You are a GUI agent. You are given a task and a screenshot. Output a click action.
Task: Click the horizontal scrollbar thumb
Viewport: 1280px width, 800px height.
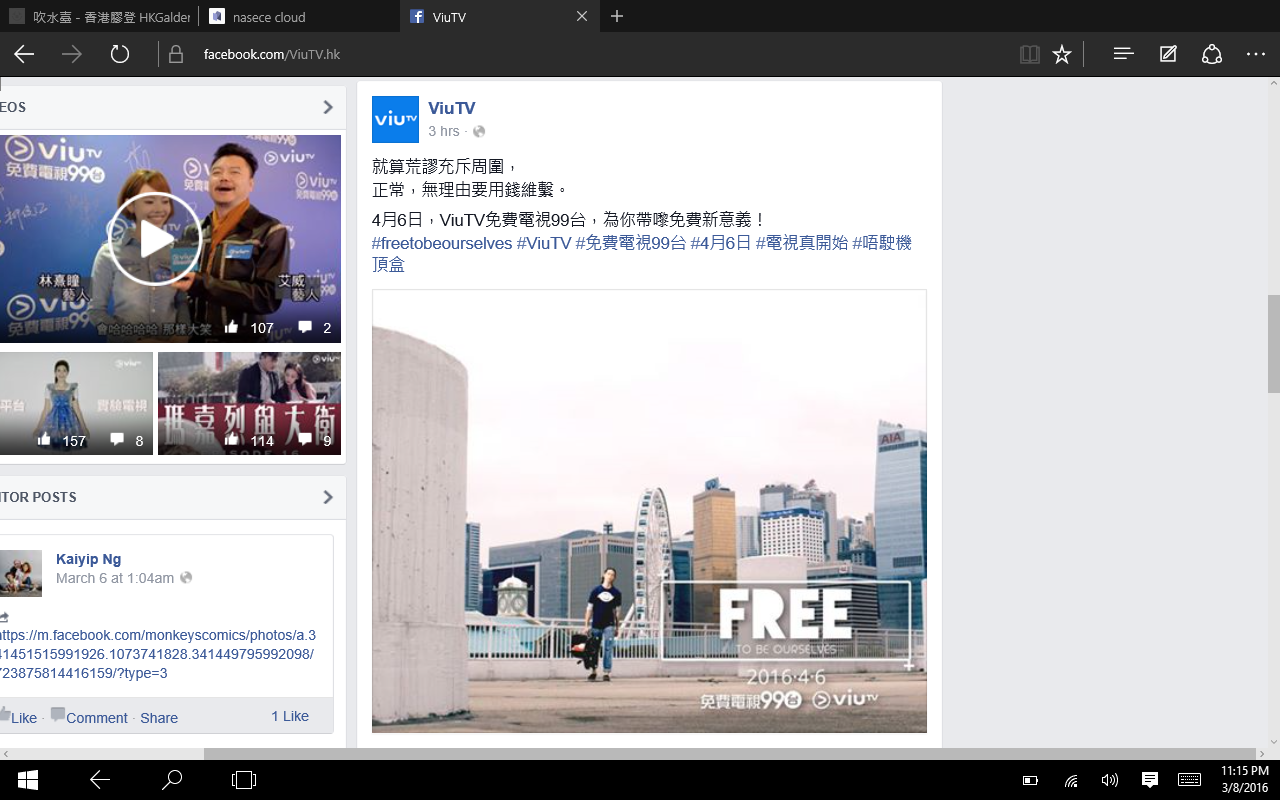coord(730,754)
